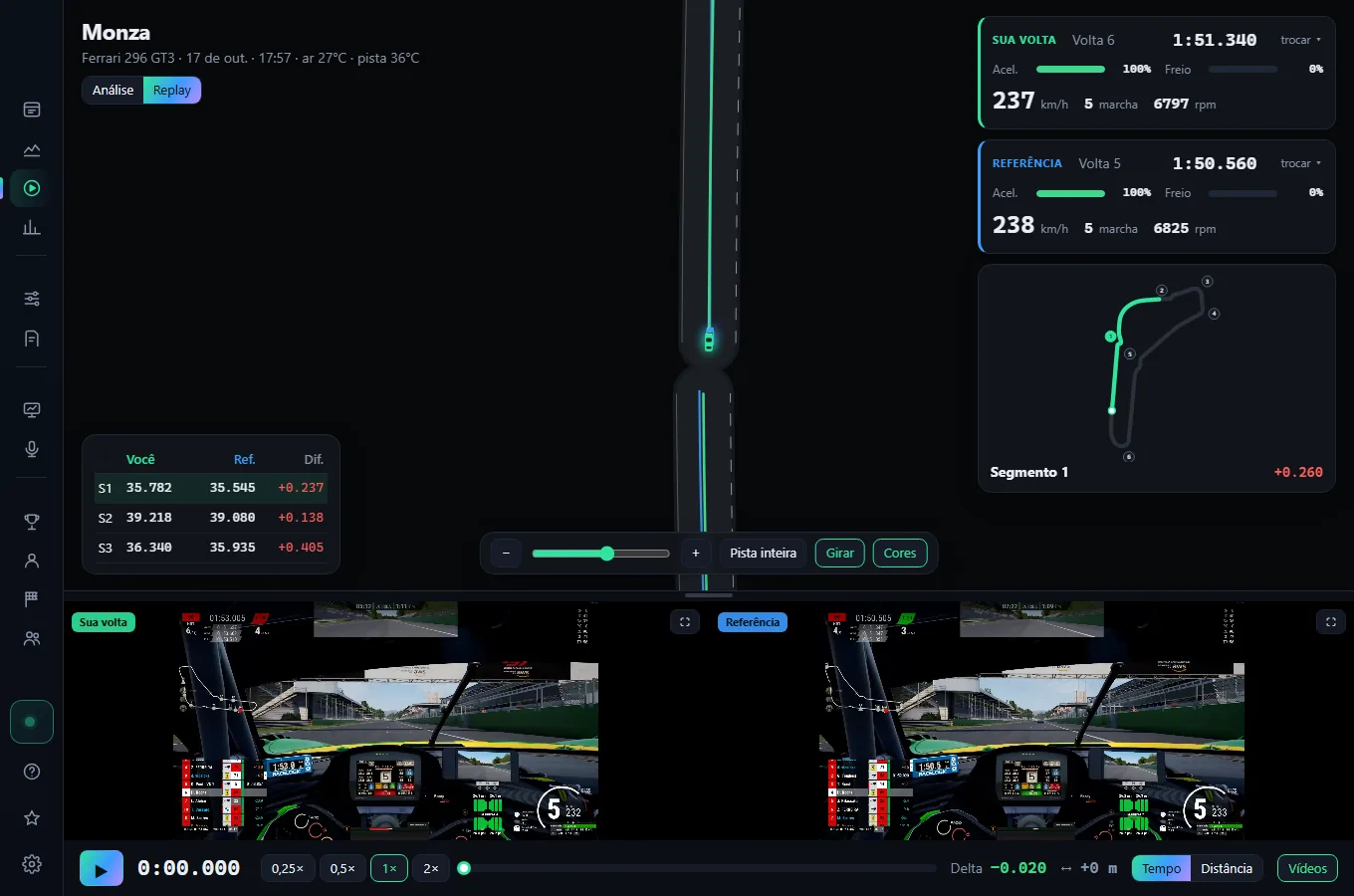The width and height of the screenshot is (1354, 896).
Task: Open the monitor chart sidebar icon
Action: pos(32,410)
